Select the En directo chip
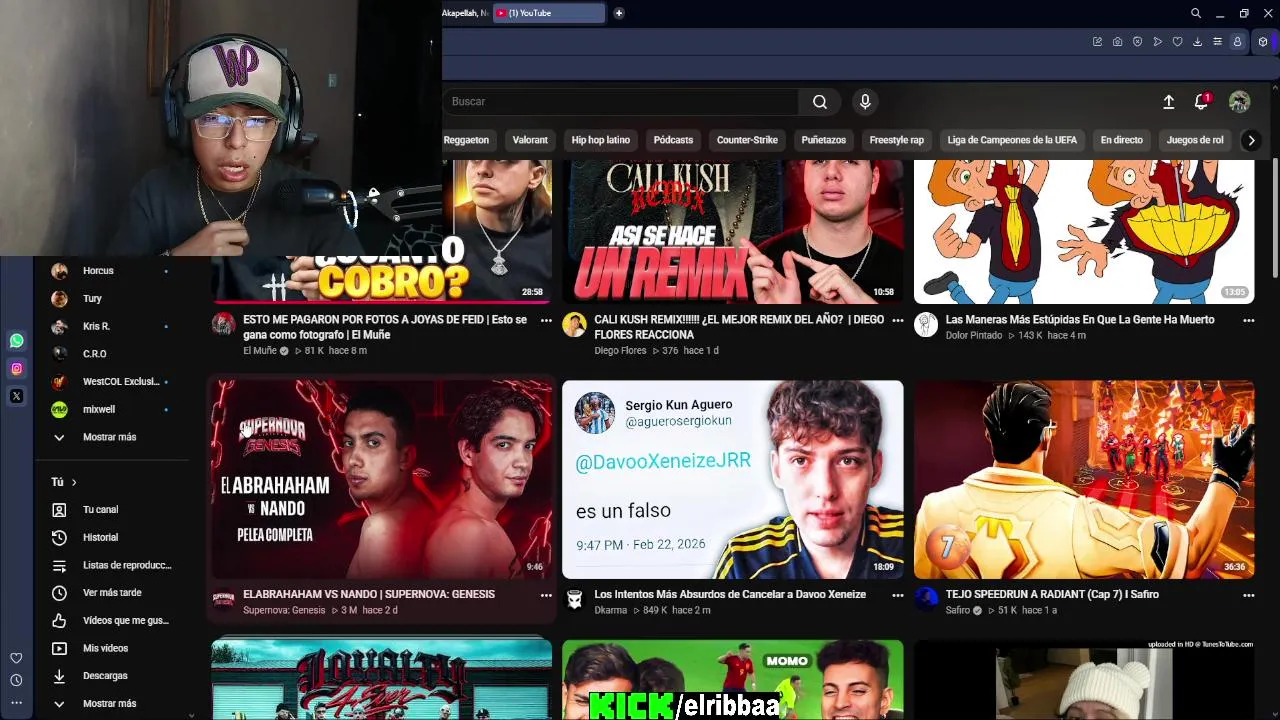 click(1121, 140)
